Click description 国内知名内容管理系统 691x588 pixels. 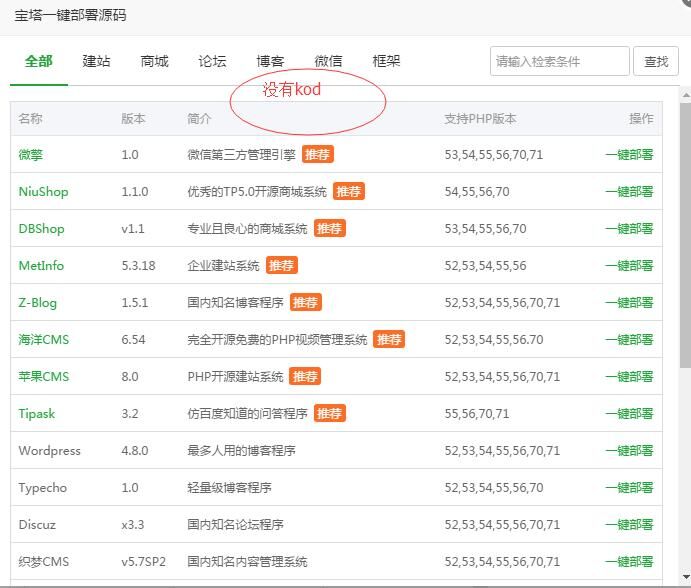[x=247, y=562]
